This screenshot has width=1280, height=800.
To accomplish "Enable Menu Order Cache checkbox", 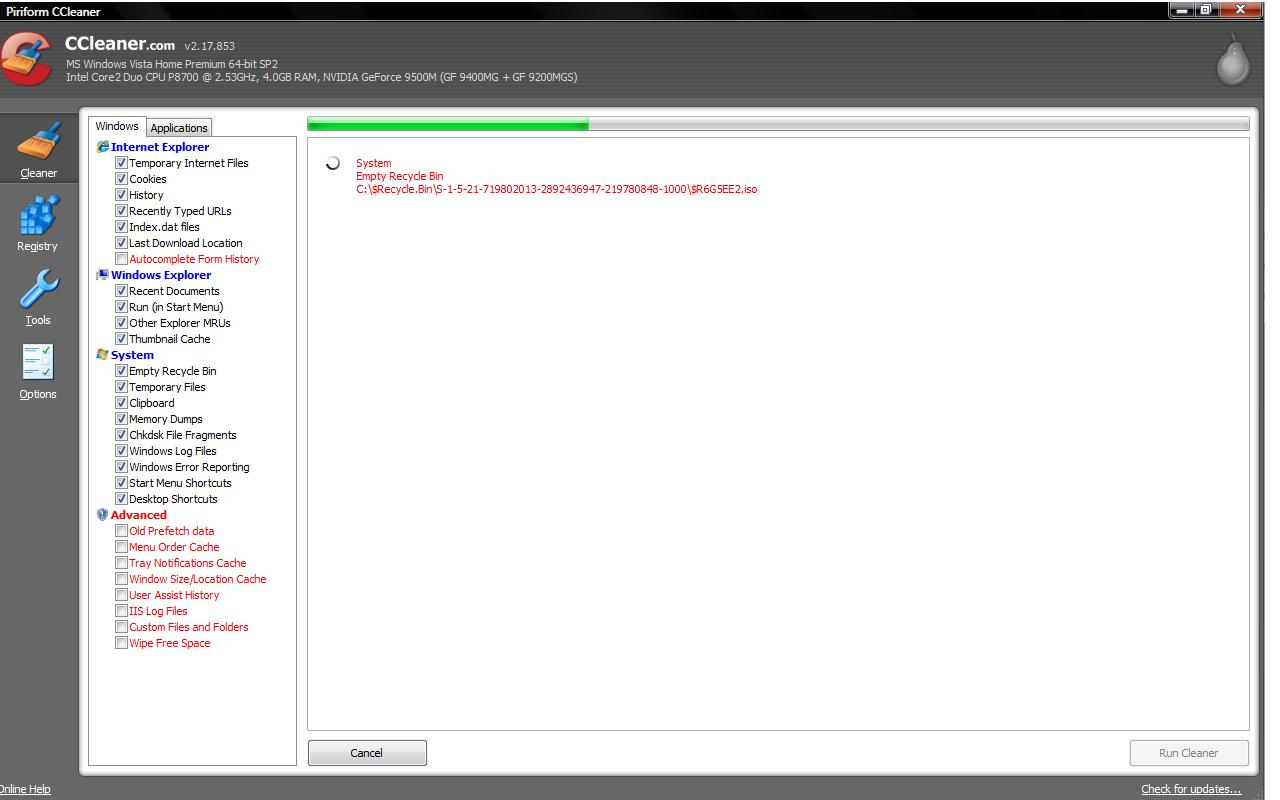I will tap(121, 547).
